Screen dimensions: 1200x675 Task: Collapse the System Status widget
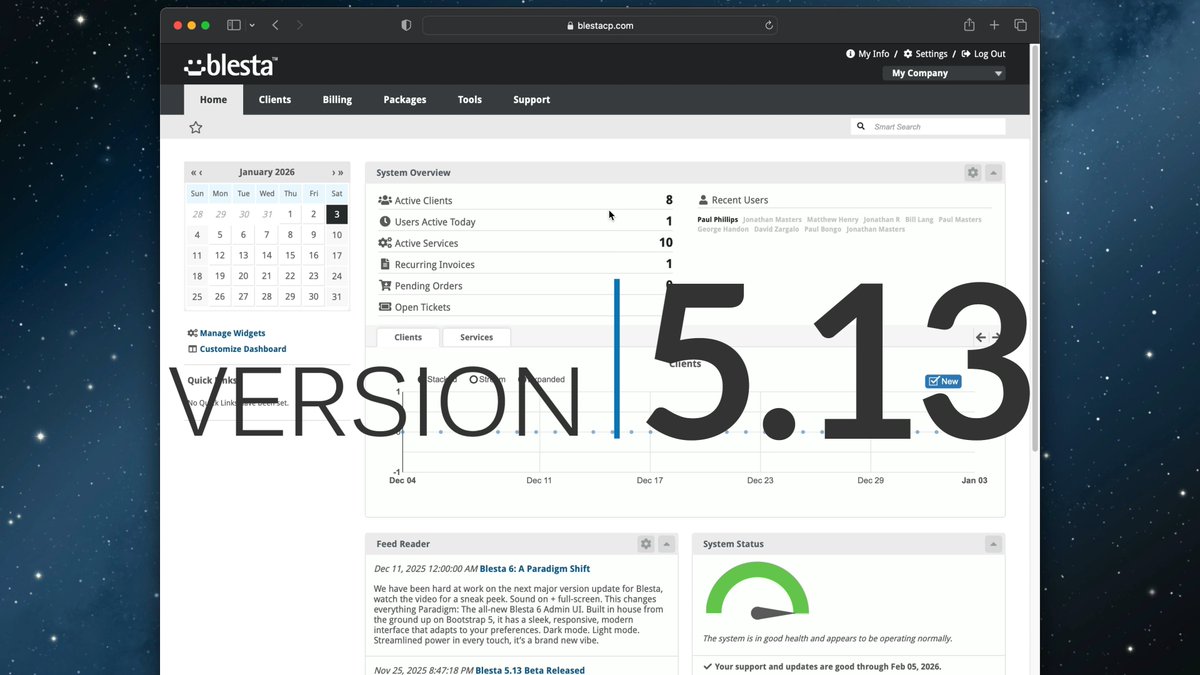(993, 543)
